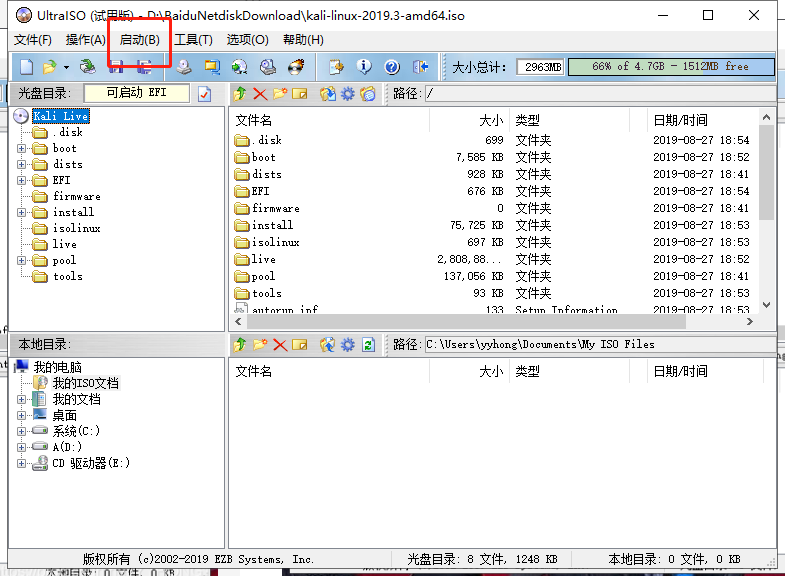
Task: Click red X delete icon in local toolbar
Action: (x=280, y=344)
